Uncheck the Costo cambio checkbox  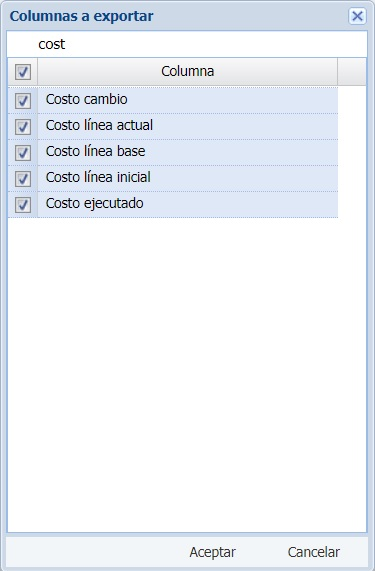point(23,101)
